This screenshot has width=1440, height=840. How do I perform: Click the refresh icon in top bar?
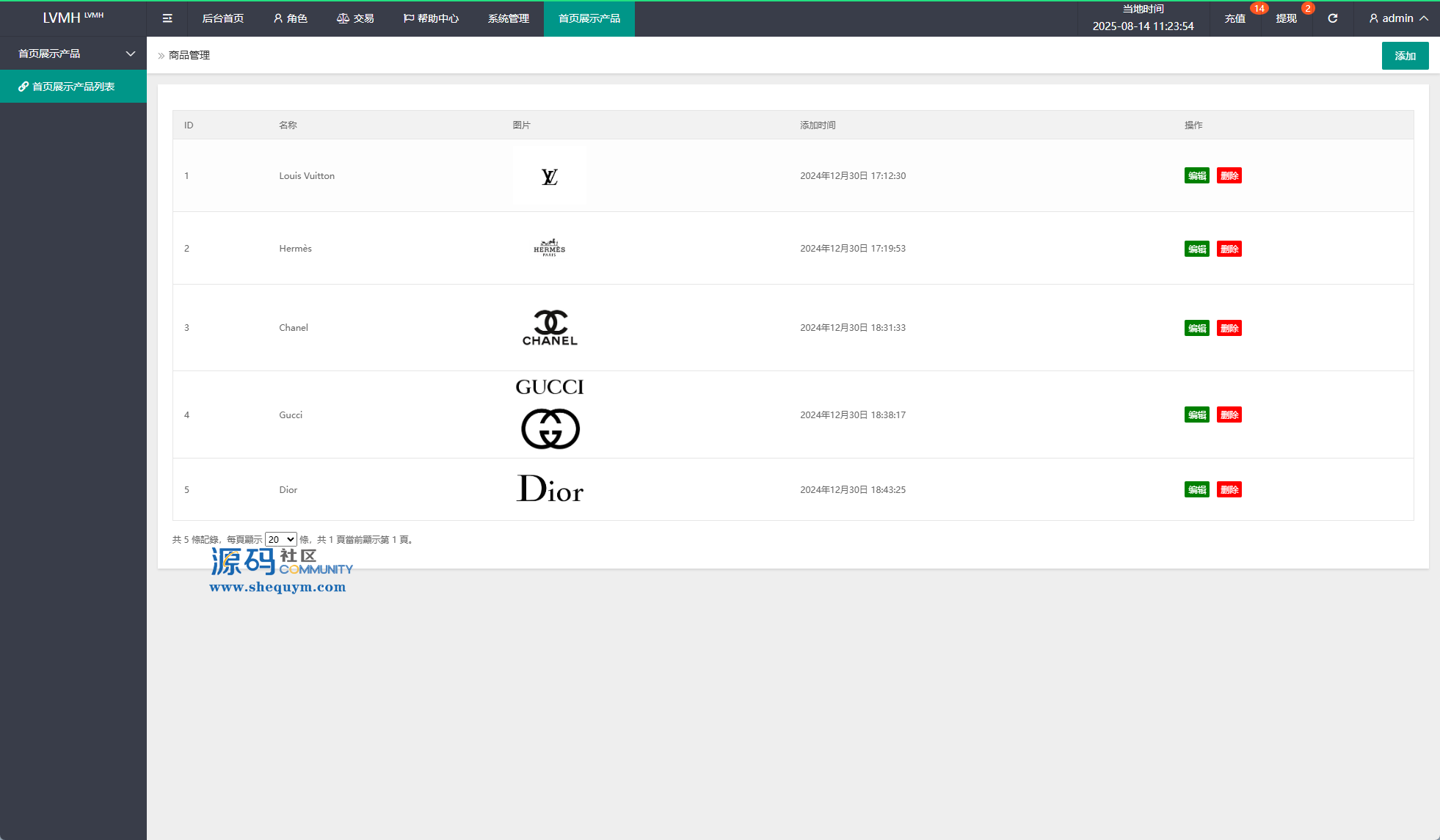point(1332,18)
